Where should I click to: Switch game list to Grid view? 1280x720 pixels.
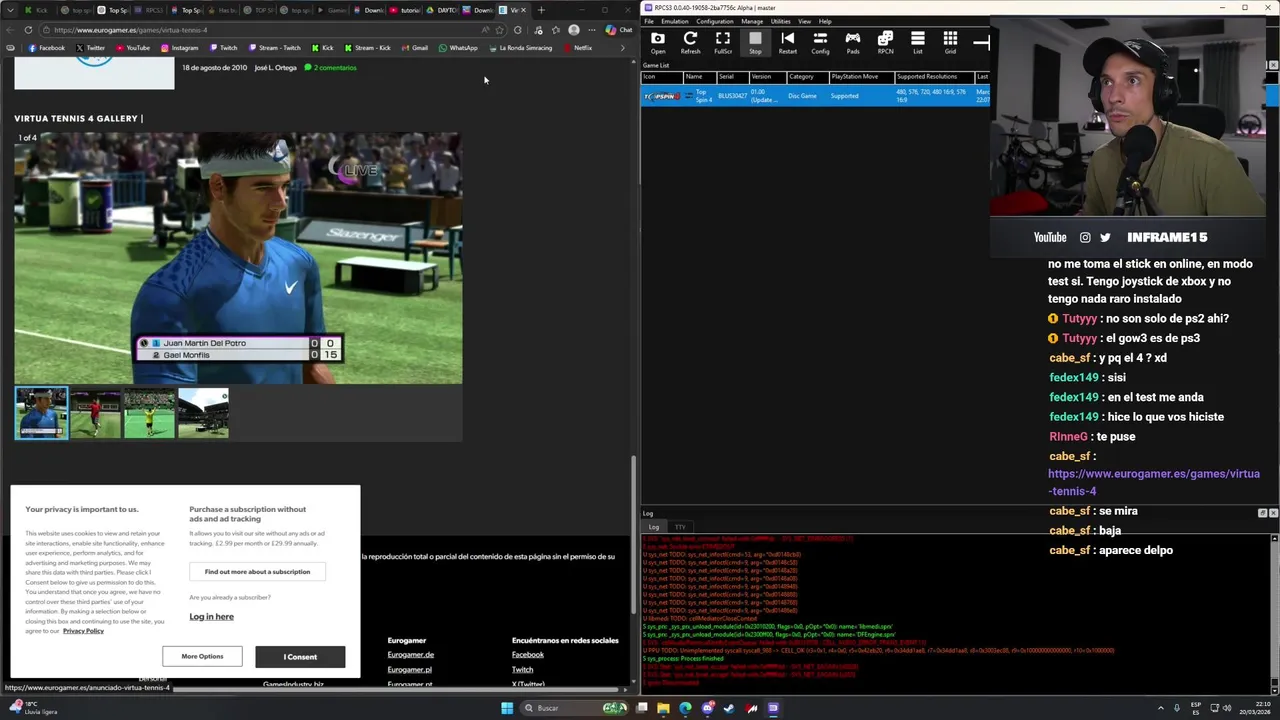(x=950, y=42)
